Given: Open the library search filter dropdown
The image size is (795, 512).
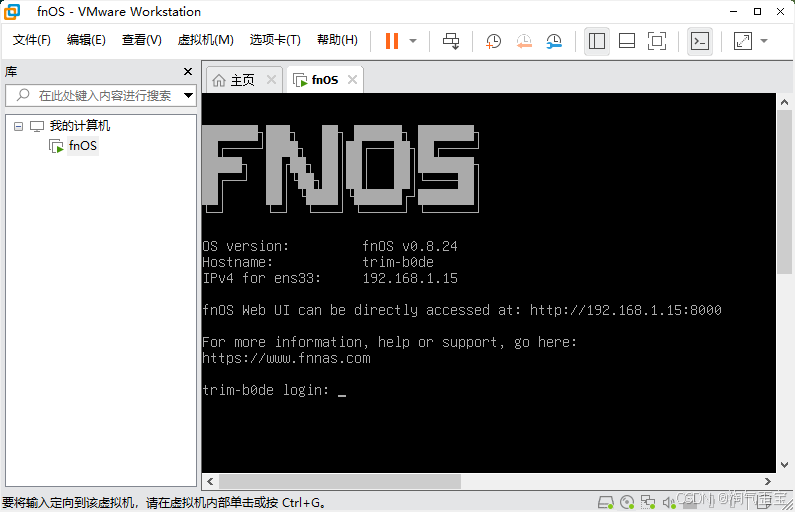Looking at the screenshot, I should coord(189,95).
